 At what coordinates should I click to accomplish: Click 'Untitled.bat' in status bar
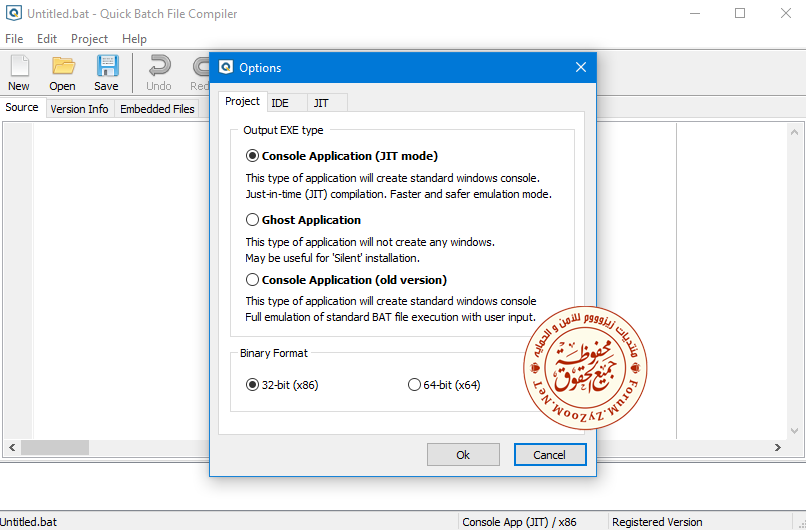(x=29, y=522)
